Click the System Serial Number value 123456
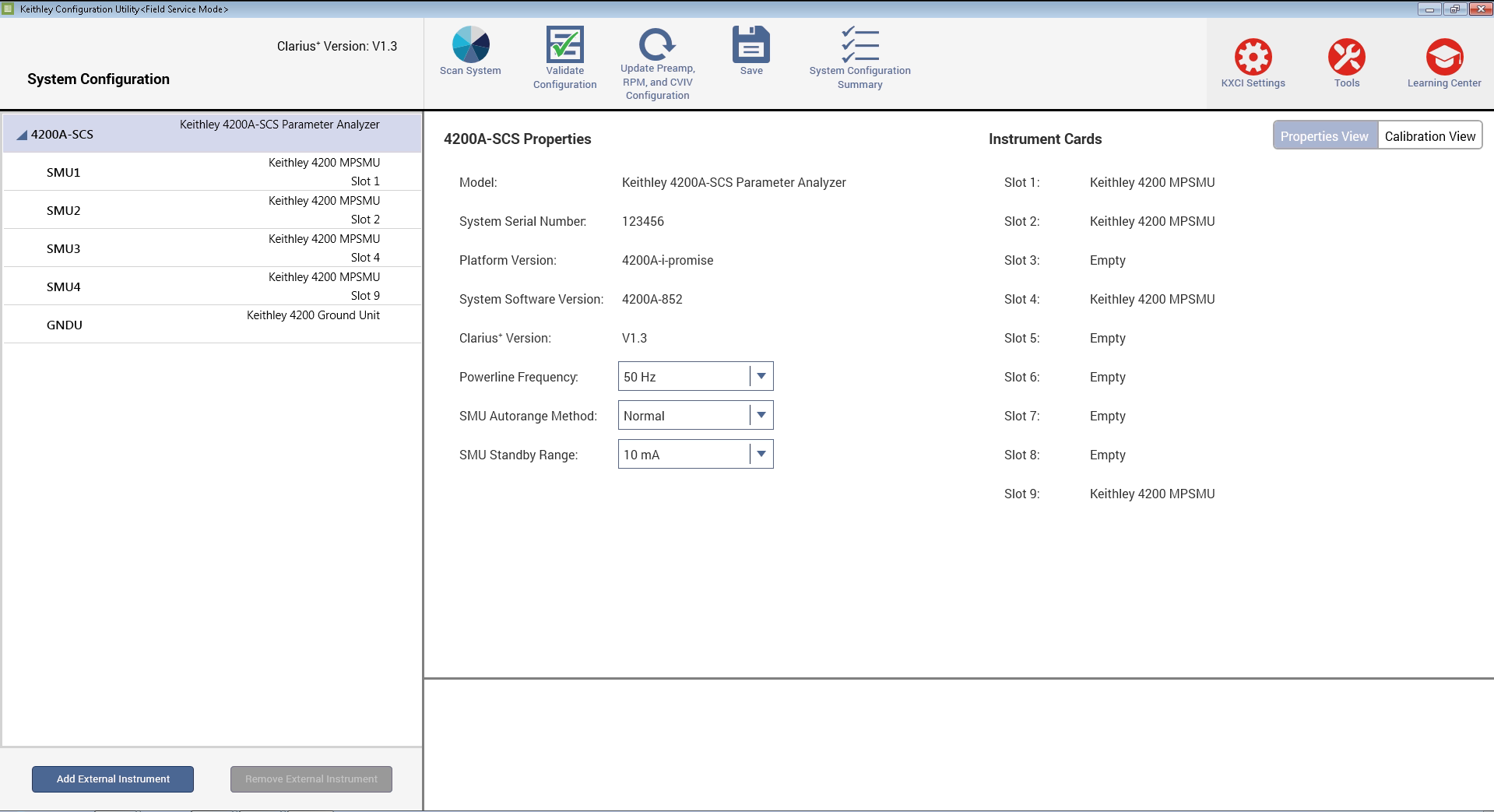The height and width of the screenshot is (812, 1494). [643, 221]
